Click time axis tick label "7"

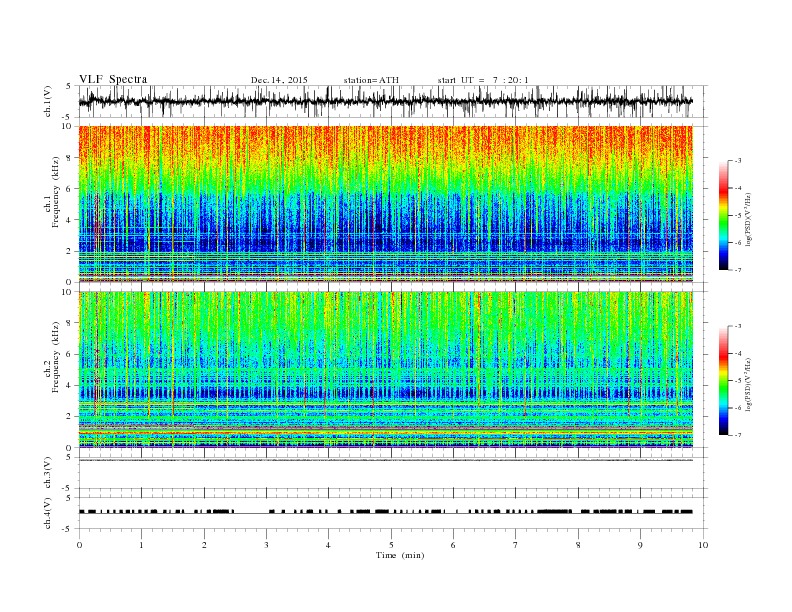pyautogui.click(x=516, y=545)
